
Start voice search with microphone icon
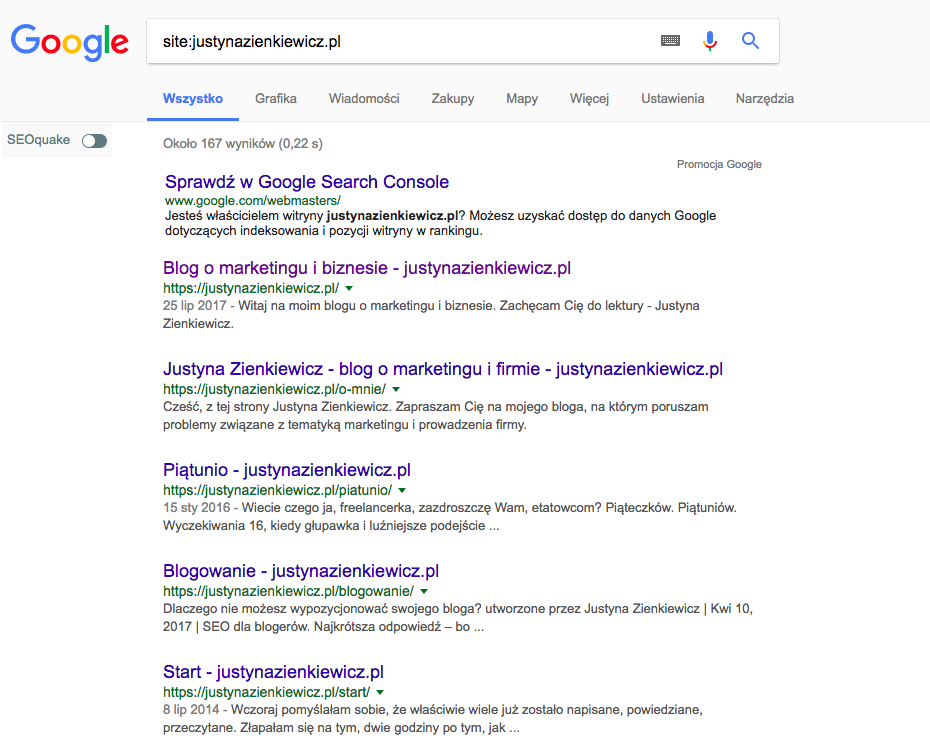pyautogui.click(x=710, y=41)
